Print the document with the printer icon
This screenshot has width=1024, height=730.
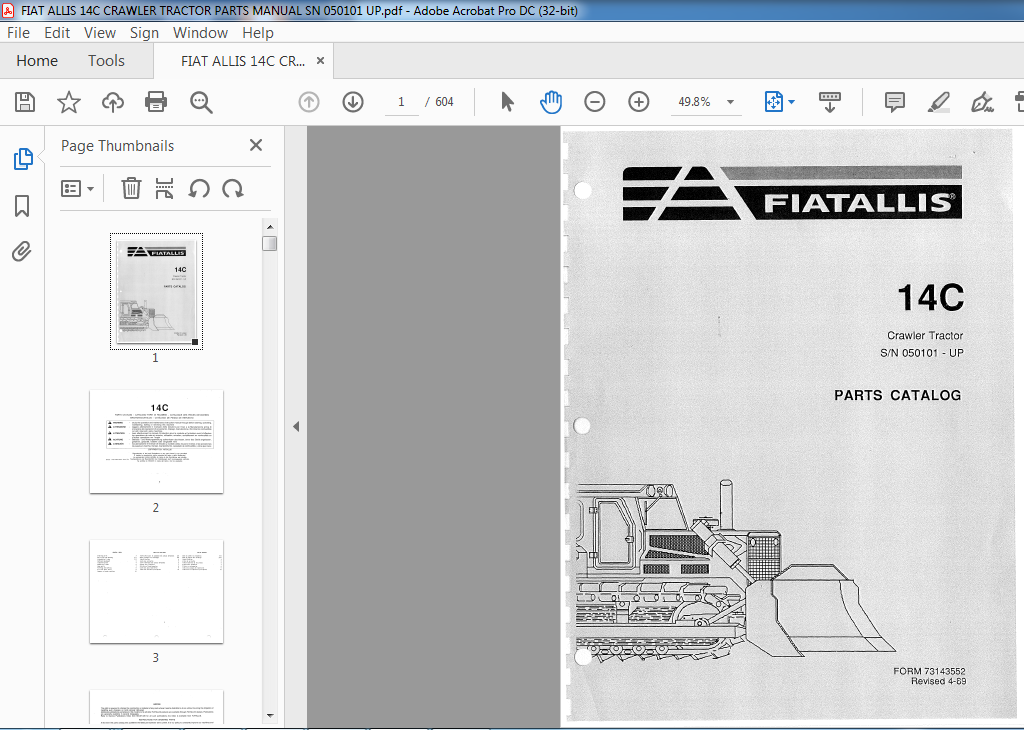156,102
